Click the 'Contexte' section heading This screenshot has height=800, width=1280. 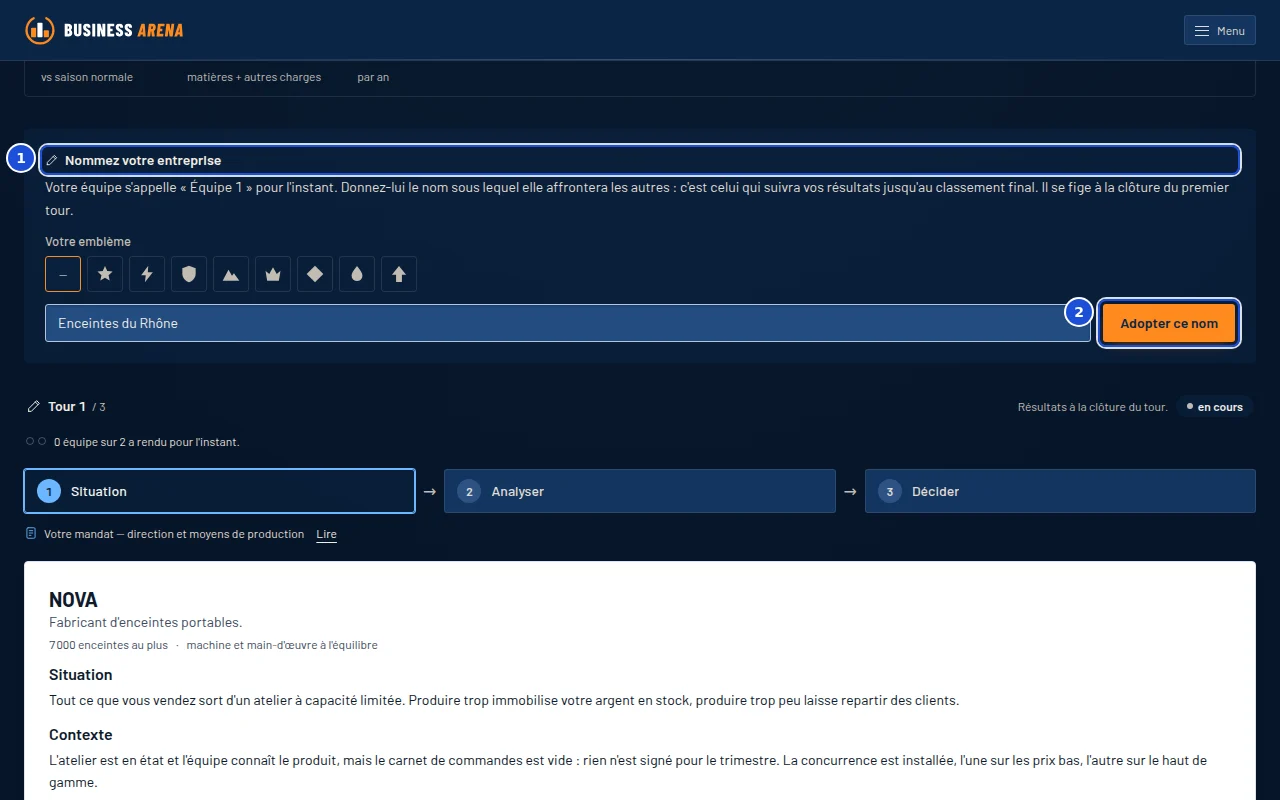tap(81, 735)
